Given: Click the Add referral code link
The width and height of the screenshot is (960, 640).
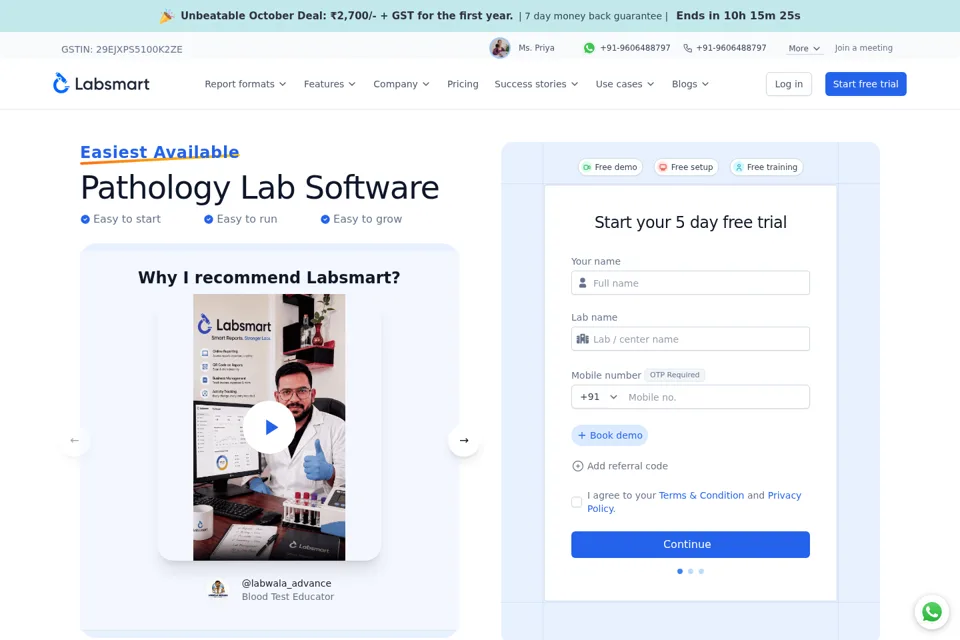Looking at the screenshot, I should click(627, 466).
